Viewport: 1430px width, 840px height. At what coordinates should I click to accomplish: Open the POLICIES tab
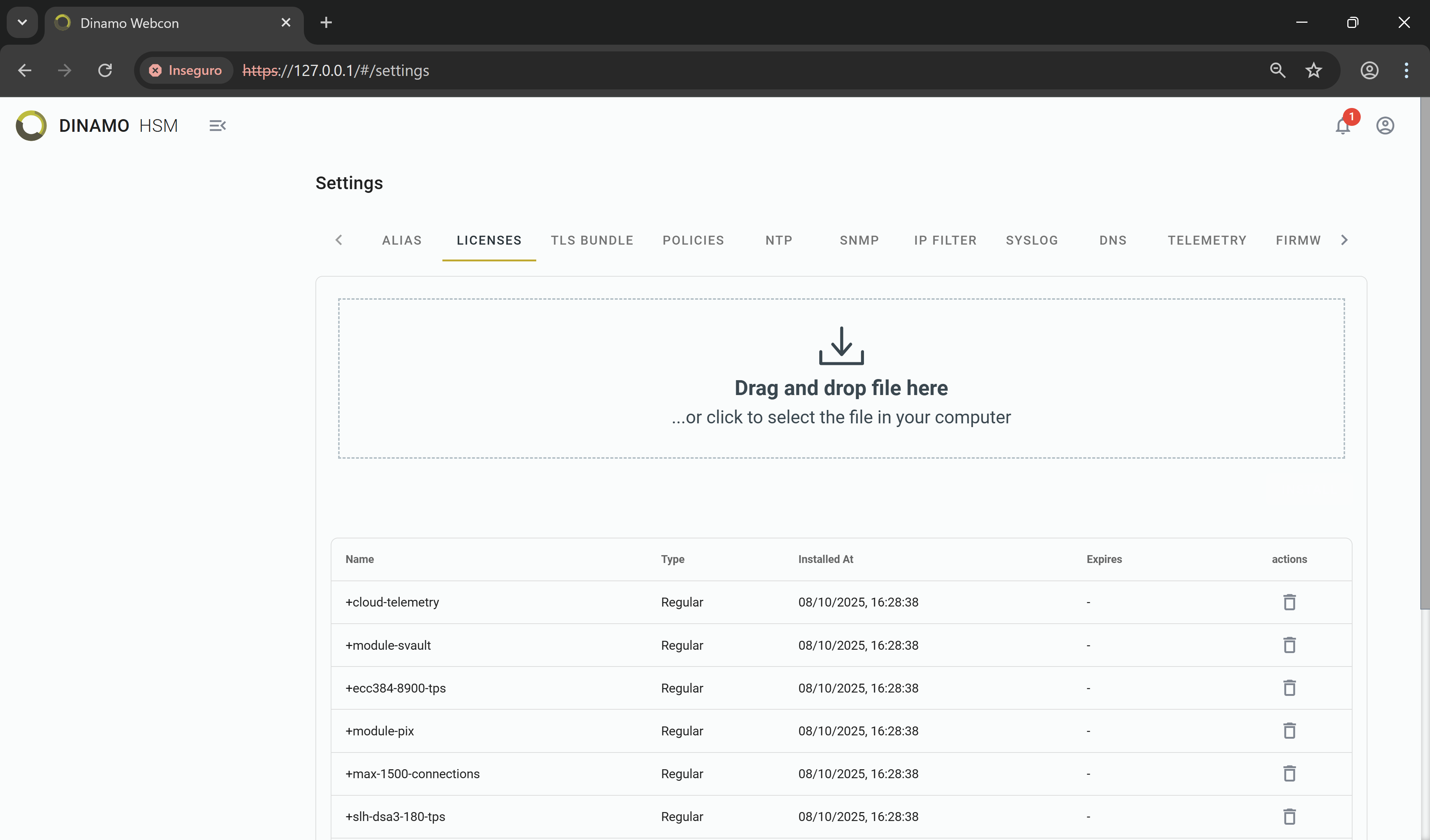click(x=693, y=240)
